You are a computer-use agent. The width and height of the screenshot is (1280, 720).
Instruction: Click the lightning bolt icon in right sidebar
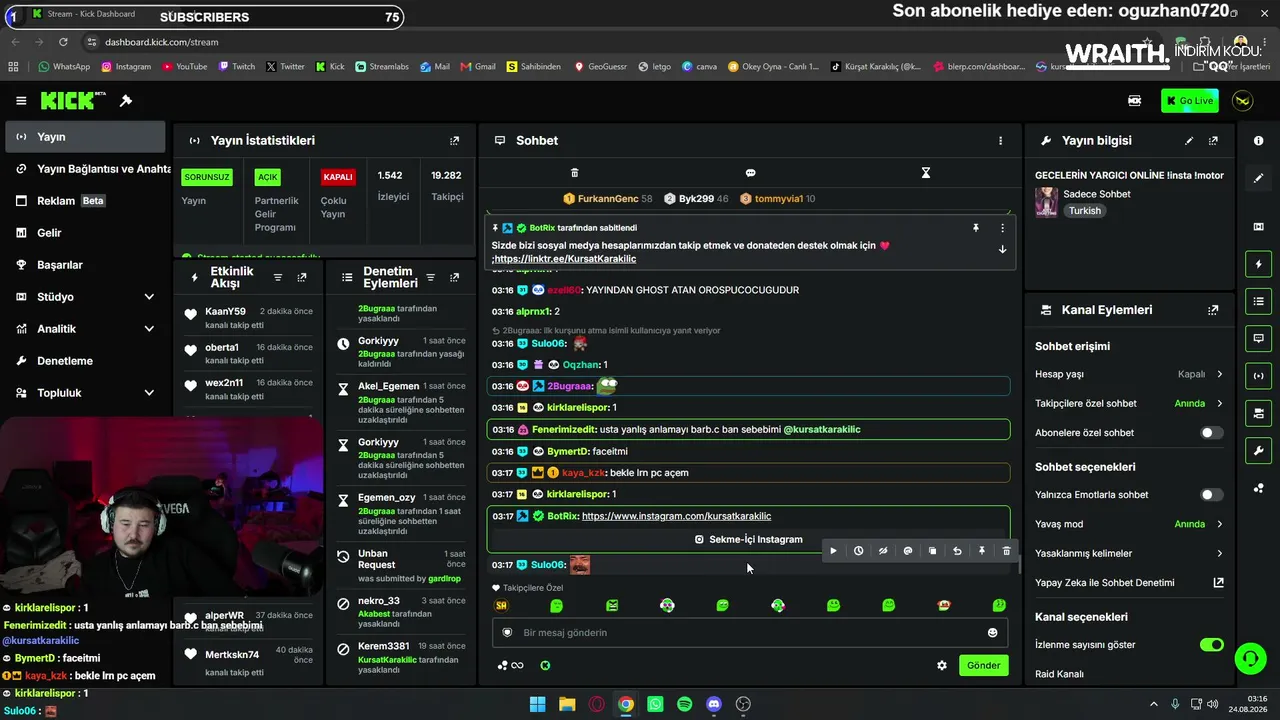tap(1258, 264)
